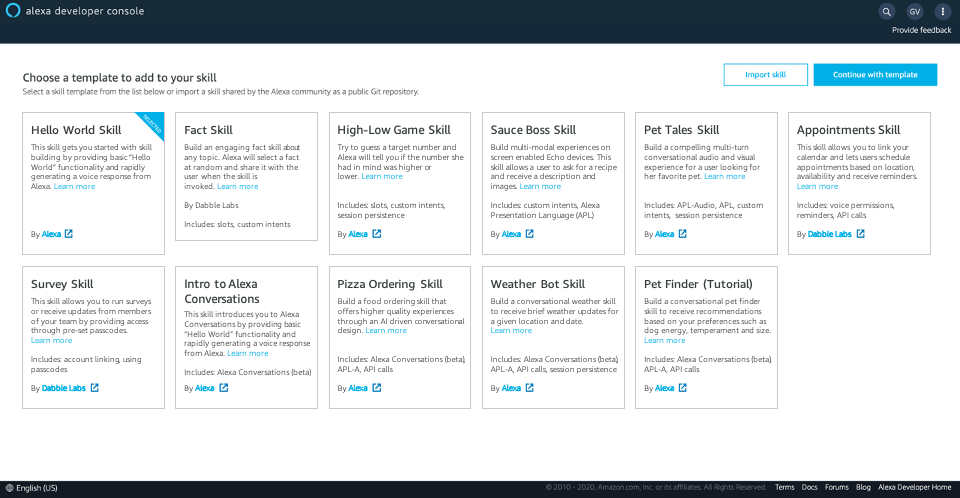The height and width of the screenshot is (498, 960).
Task: Open external link icon in Appointments Skill
Action: click(860, 234)
